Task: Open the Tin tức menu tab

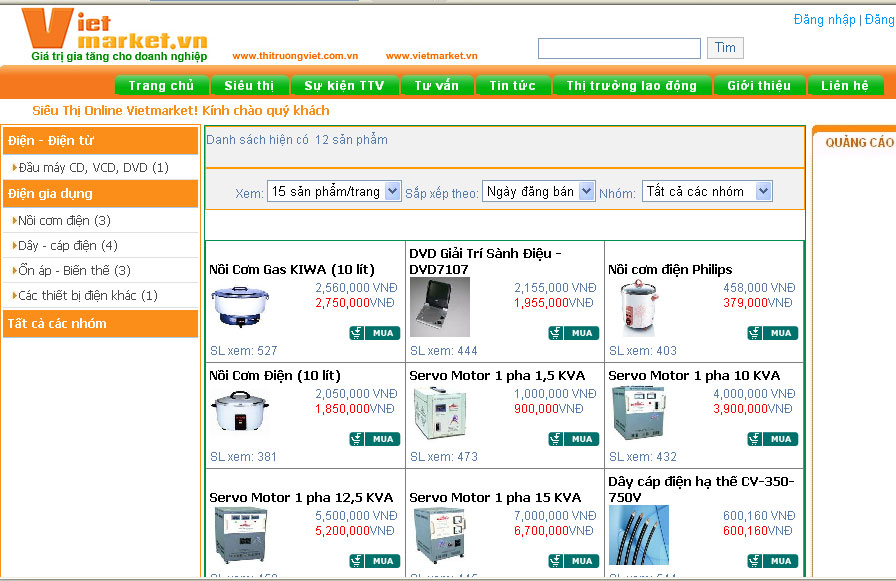Action: pos(512,86)
